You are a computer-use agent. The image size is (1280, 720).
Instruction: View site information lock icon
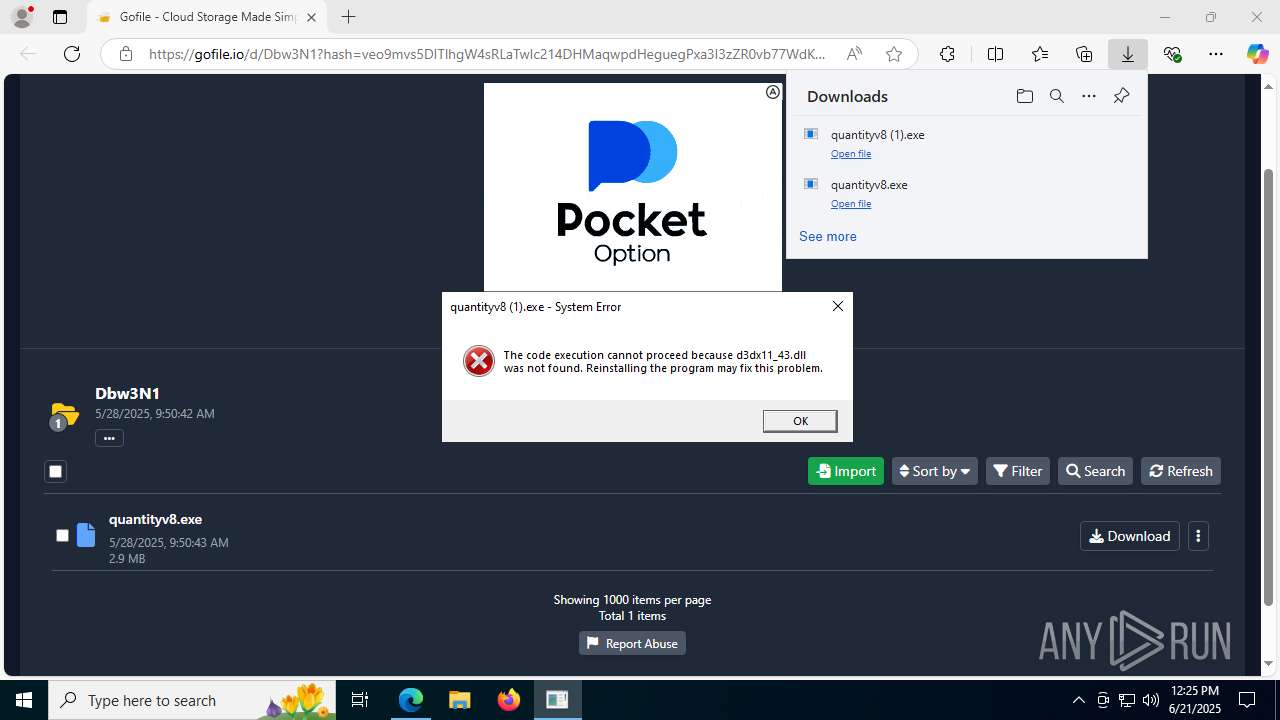[x=126, y=54]
